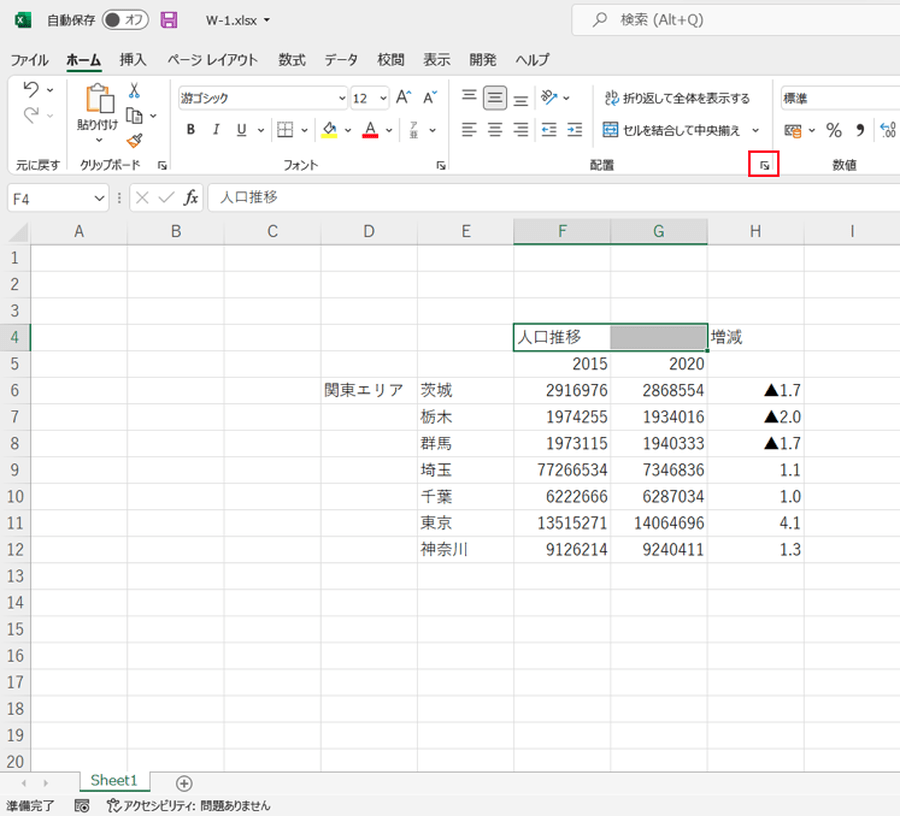The height and width of the screenshot is (816, 900).
Task: Click the Paste clipboard icon
Action: tap(99, 98)
